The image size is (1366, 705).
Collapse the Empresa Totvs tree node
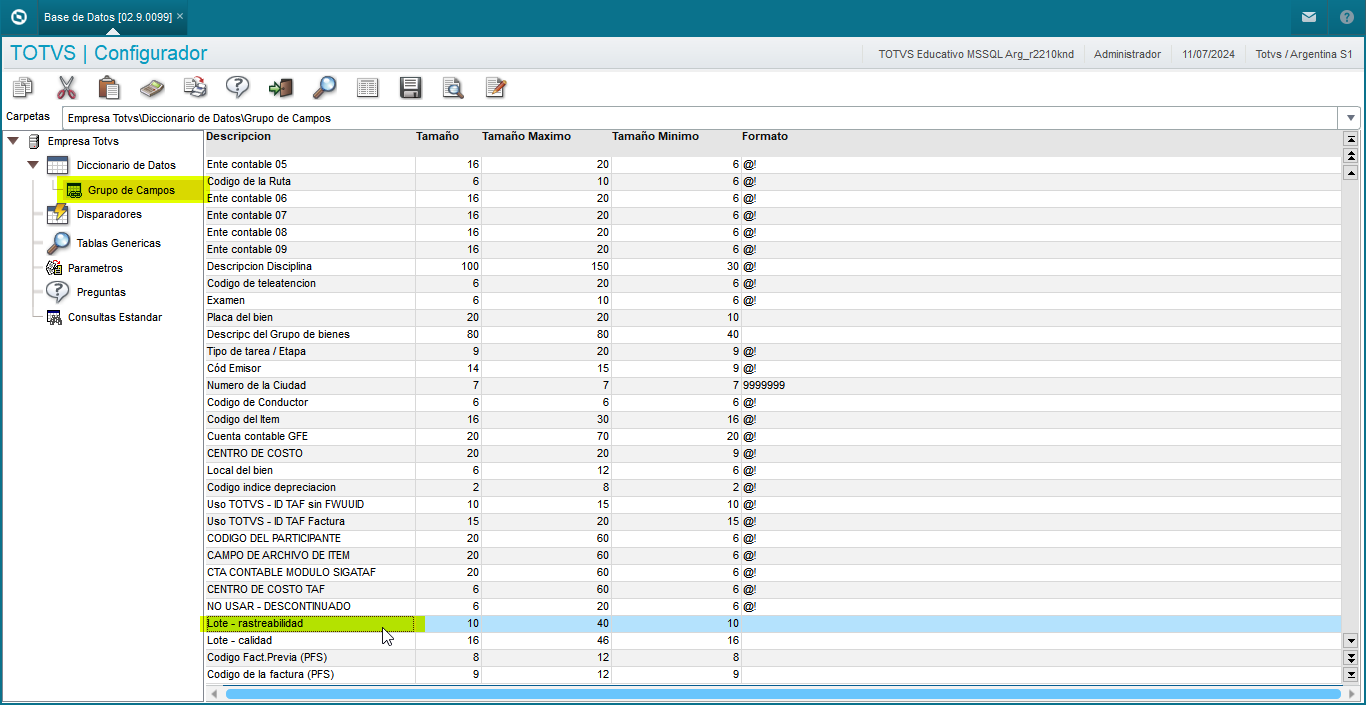[13, 141]
